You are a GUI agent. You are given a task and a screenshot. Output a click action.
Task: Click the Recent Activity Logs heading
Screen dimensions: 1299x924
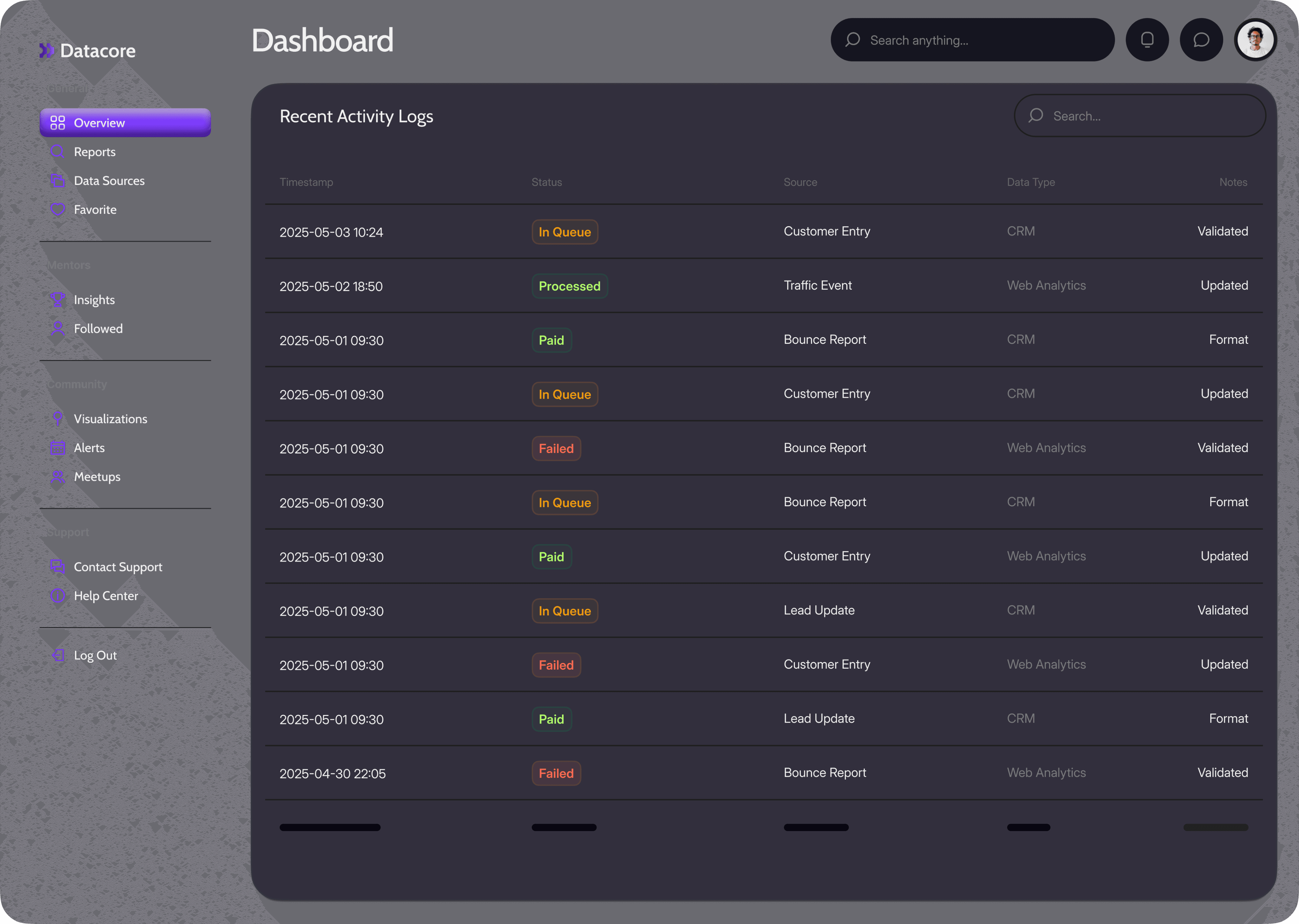click(356, 116)
